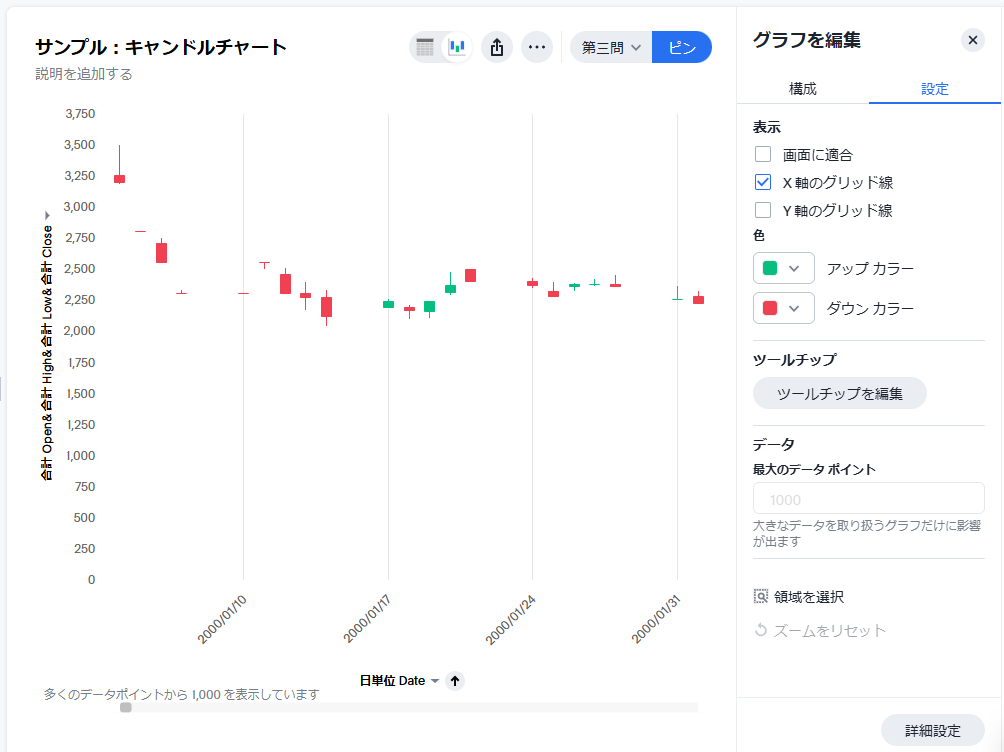The image size is (1004, 752).
Task: Select the 設定 tab
Action: click(935, 89)
